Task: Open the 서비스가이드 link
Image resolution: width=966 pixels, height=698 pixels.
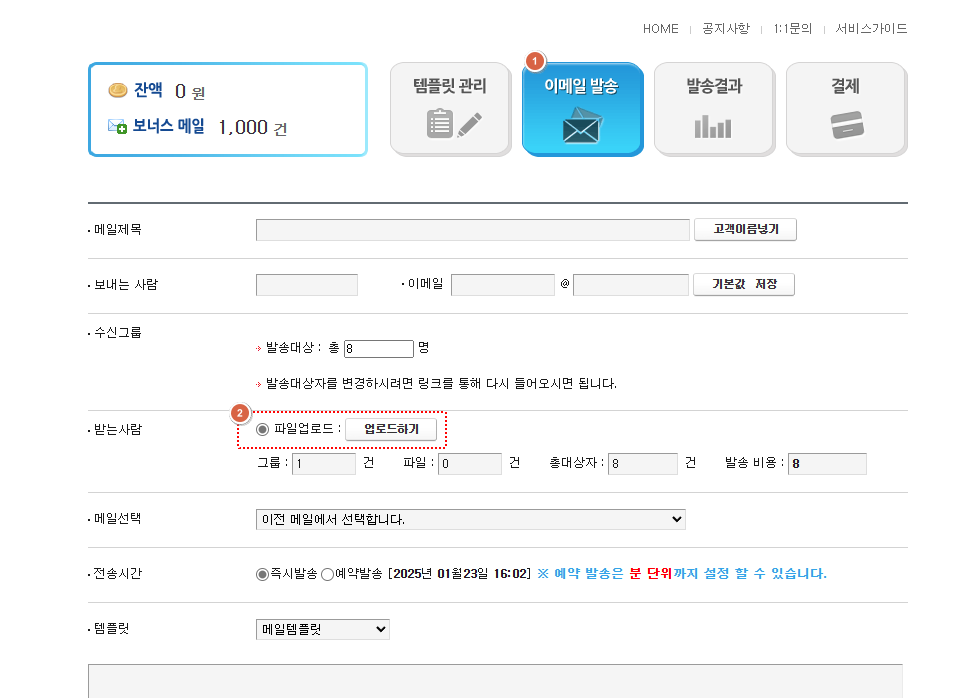Action: click(871, 29)
